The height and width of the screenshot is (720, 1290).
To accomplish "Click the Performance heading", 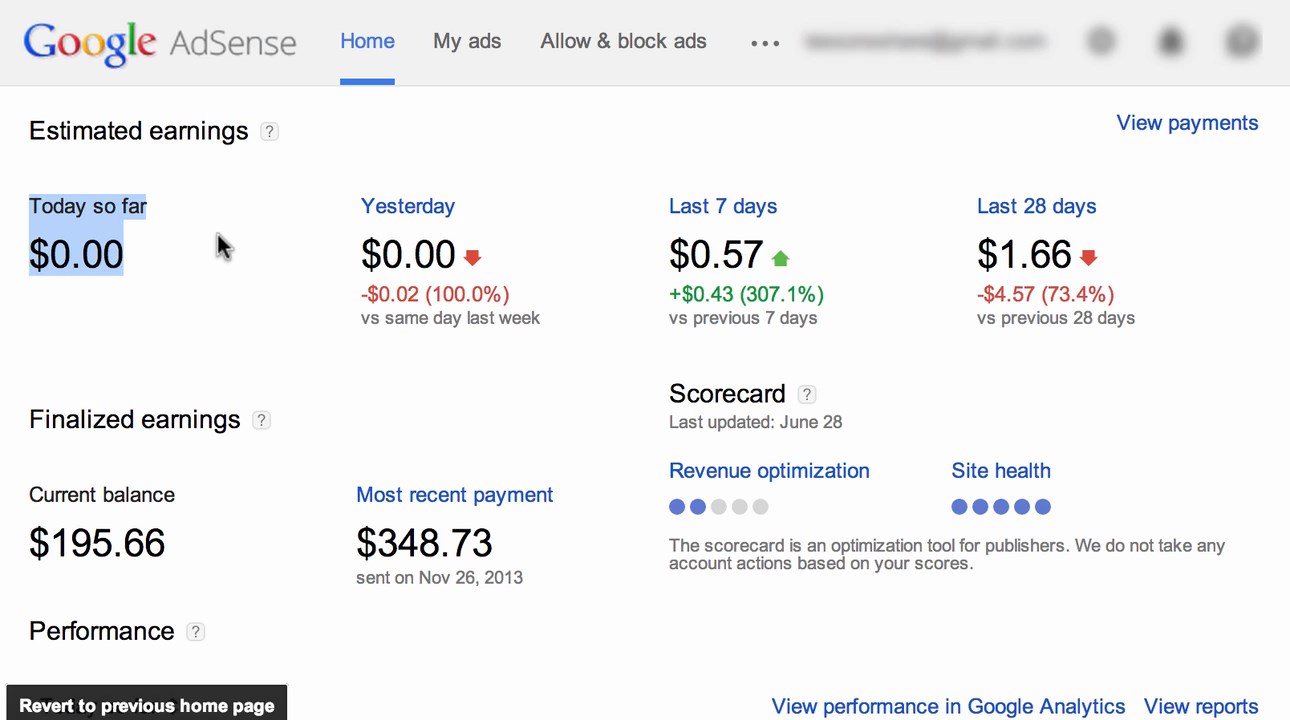I will tap(101, 632).
